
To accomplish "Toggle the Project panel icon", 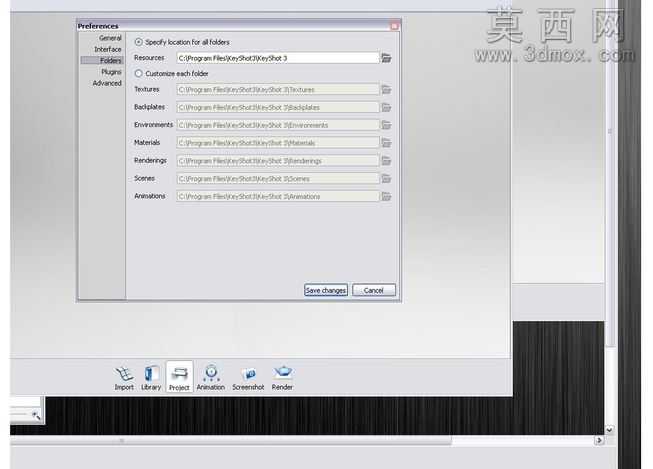I will 179,377.
